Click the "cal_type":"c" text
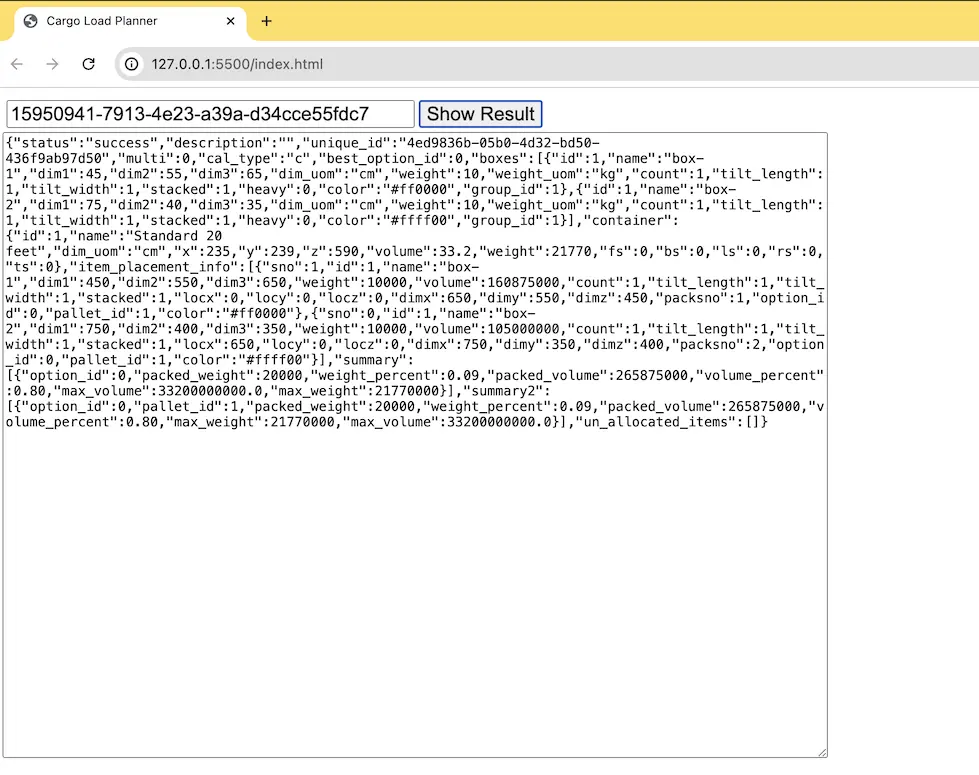This screenshot has height=775, width=979. pyautogui.click(x=254, y=159)
